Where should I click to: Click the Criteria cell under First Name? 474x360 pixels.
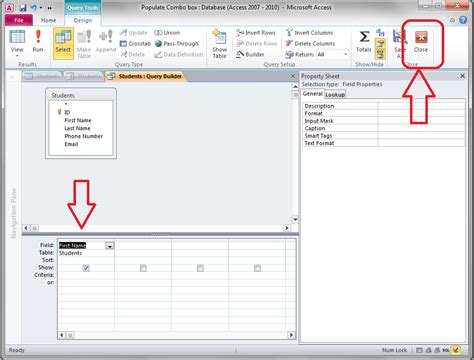(x=86, y=275)
